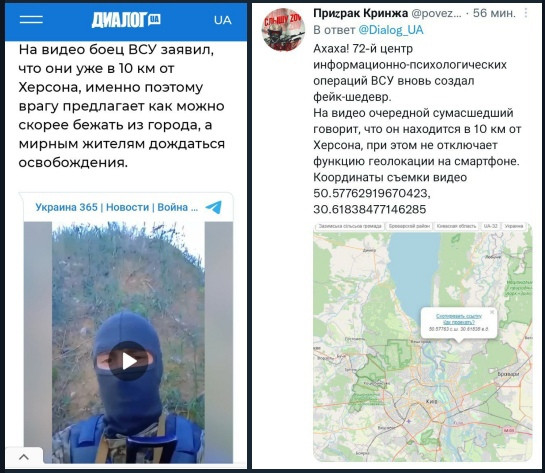This screenshot has height=473, width=545.
Task: Open the @Dialog_UA mention link
Action: coord(391,30)
